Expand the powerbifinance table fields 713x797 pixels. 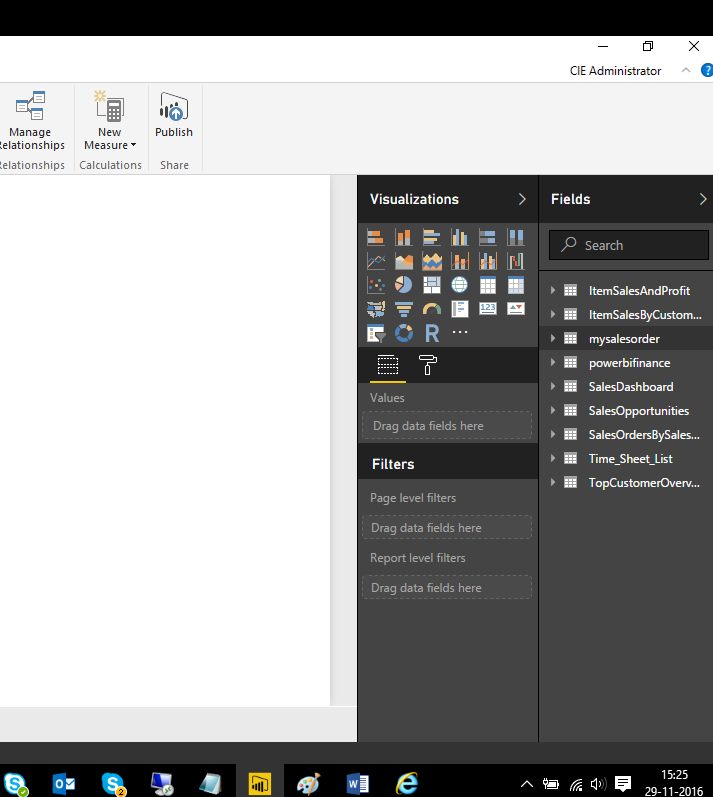[552, 363]
